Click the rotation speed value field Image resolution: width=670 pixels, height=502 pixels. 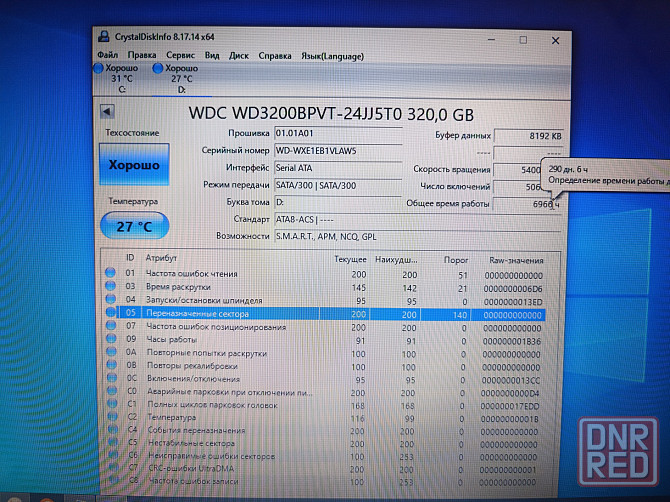point(518,170)
